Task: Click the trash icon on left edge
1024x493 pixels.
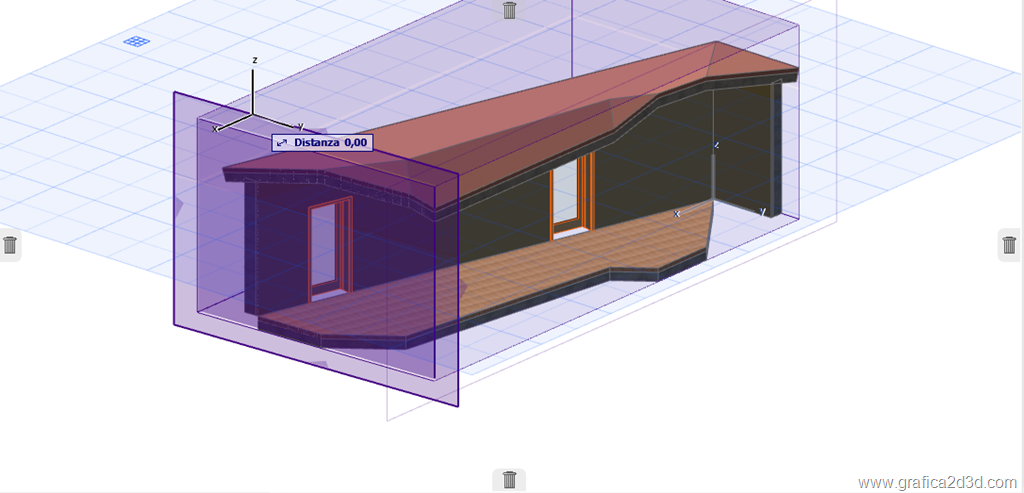Action: tap(10, 245)
